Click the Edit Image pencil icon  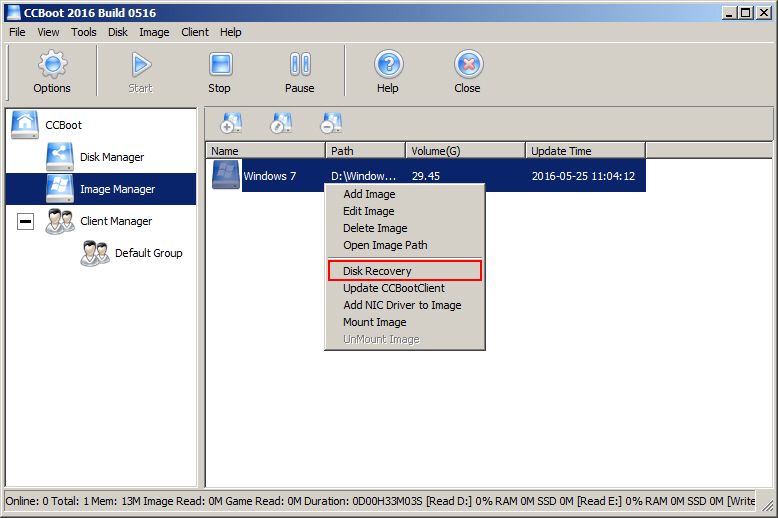(x=281, y=123)
